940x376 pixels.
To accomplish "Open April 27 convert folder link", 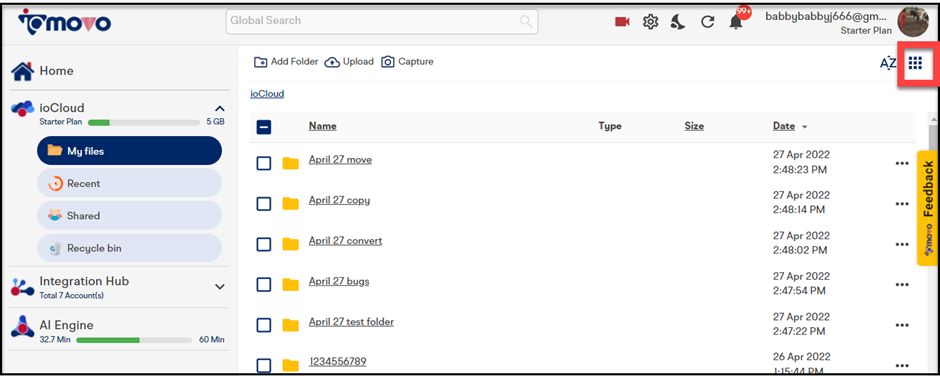I will (345, 240).
